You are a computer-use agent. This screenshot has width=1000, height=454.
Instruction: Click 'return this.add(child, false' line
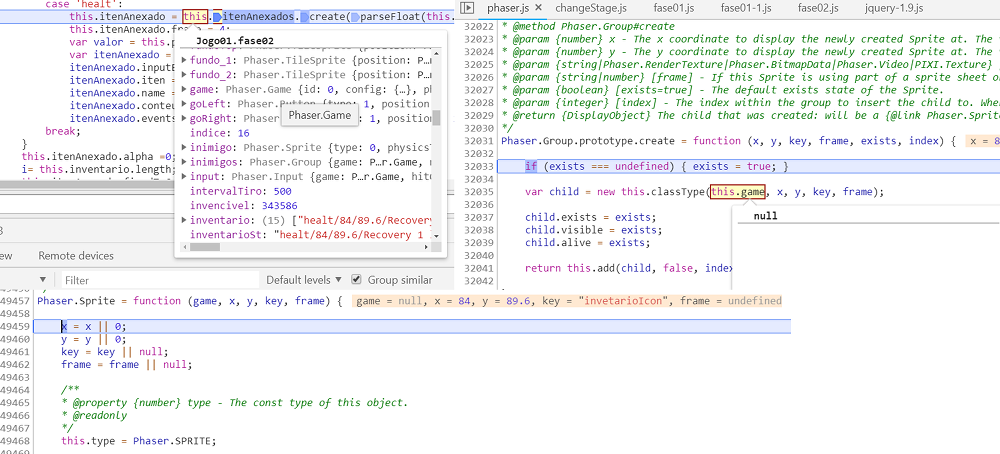[x=628, y=268]
